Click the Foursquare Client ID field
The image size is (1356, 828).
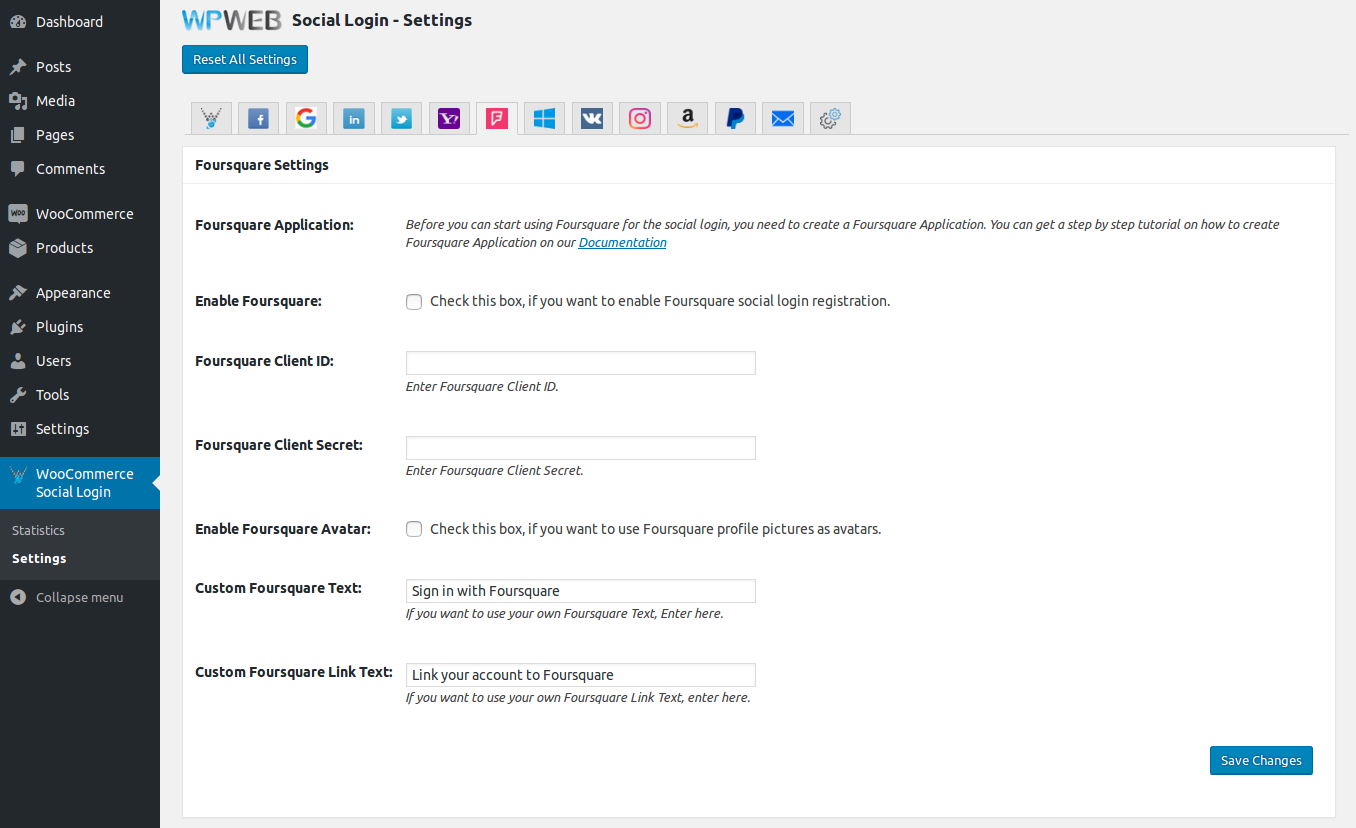point(580,363)
